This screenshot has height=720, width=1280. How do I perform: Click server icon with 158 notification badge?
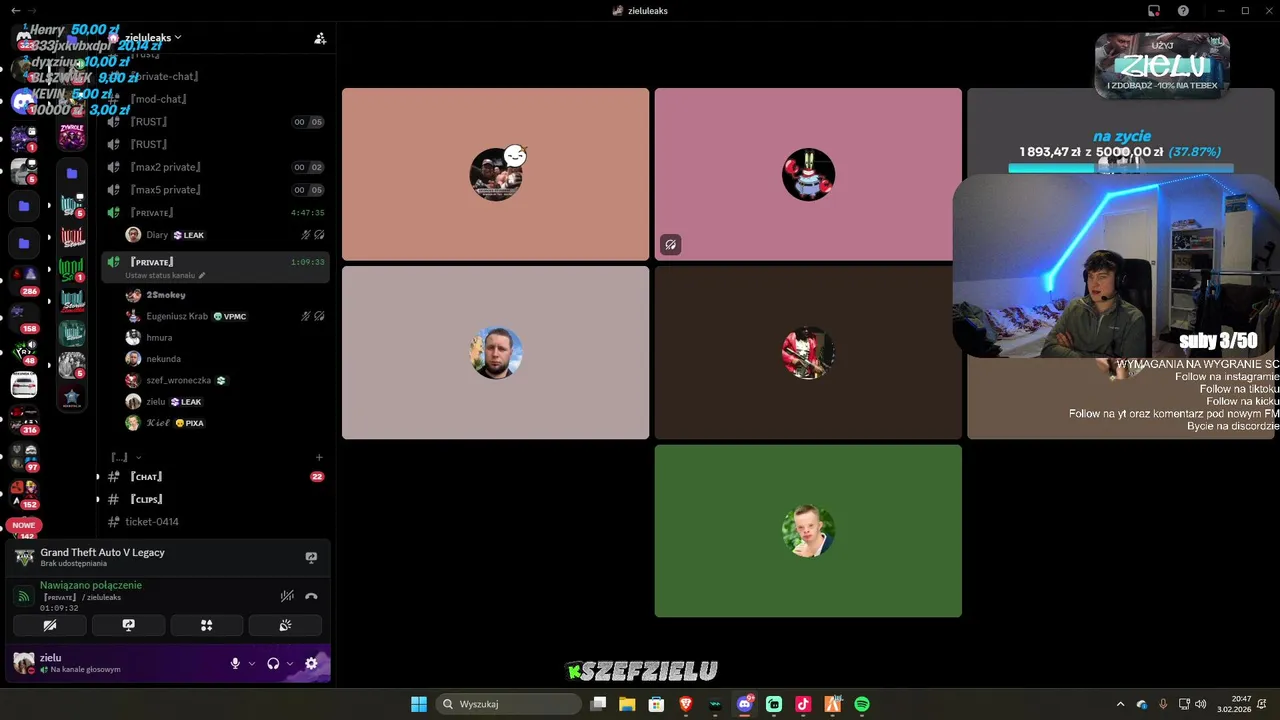click(24, 314)
